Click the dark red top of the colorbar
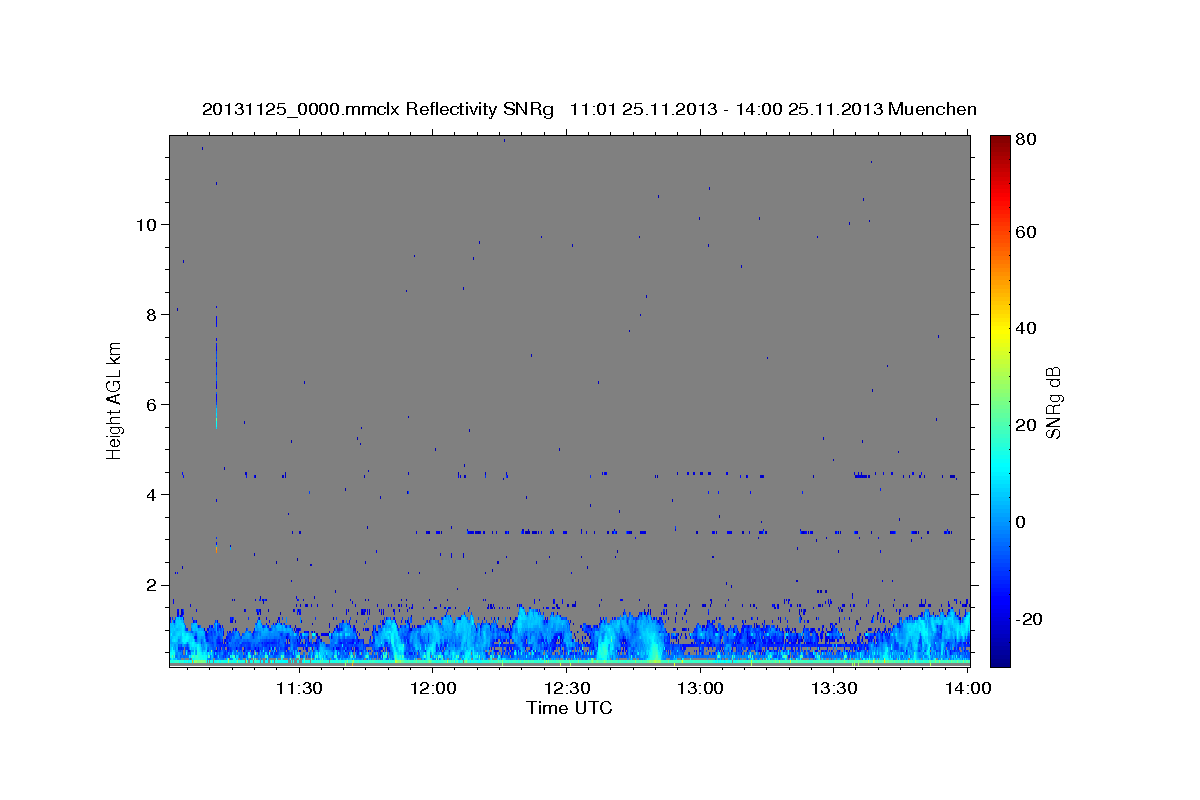 point(1000,143)
